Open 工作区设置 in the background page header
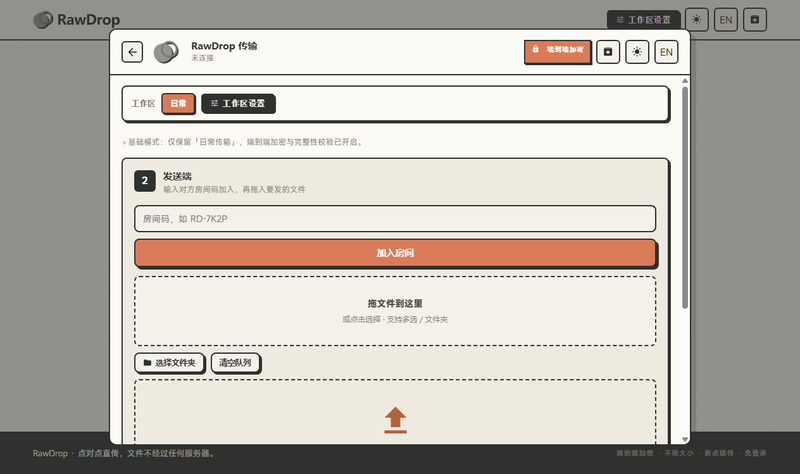Screen dimensions: 800x474 pyautogui.click(x=643, y=20)
